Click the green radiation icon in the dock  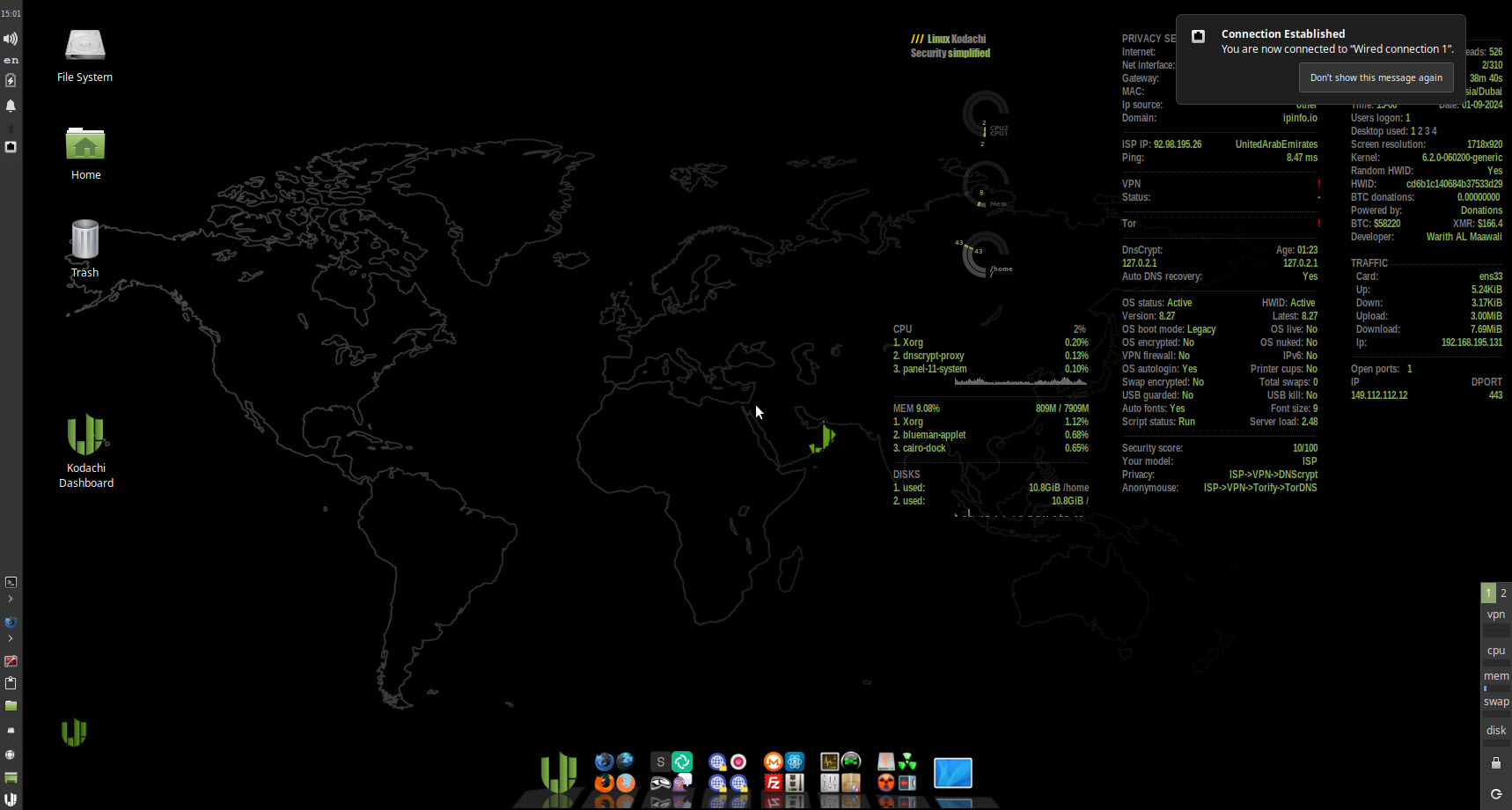point(907,761)
